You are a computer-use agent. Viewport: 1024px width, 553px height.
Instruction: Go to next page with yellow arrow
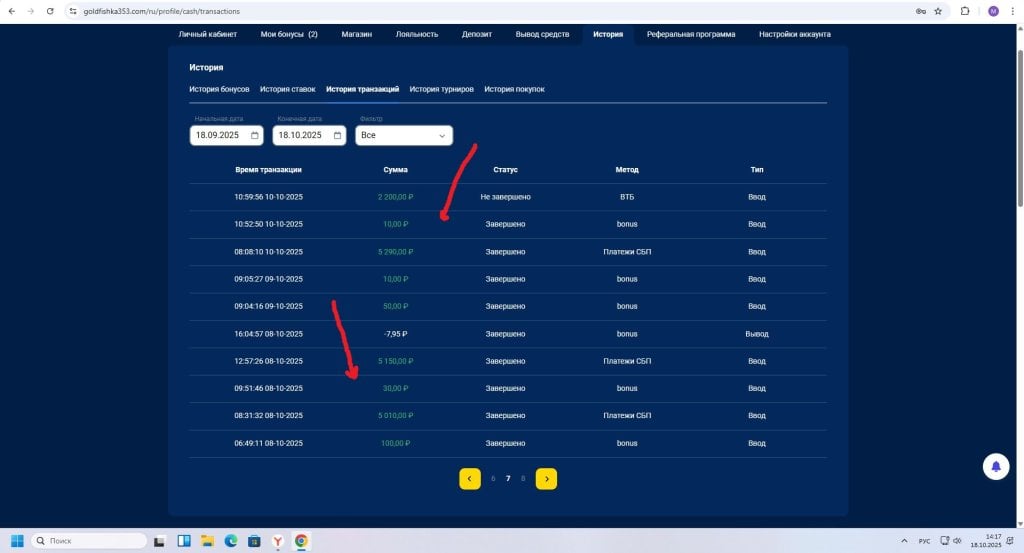(x=547, y=479)
